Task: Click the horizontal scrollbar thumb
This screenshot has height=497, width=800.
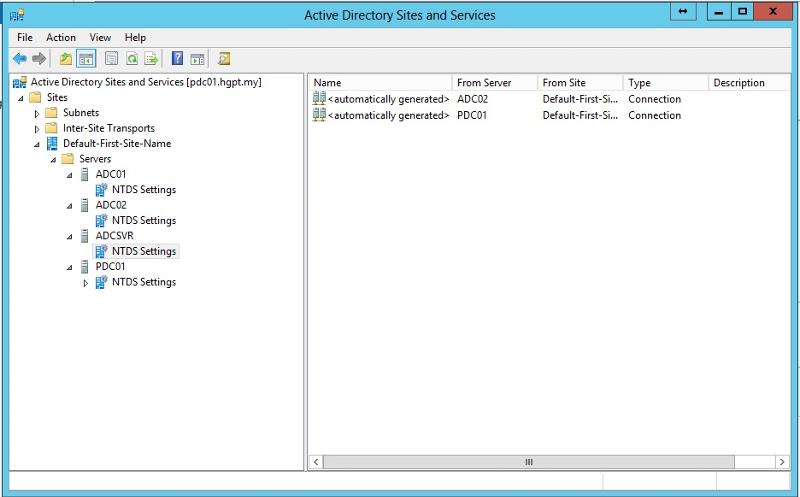Action: (x=529, y=462)
